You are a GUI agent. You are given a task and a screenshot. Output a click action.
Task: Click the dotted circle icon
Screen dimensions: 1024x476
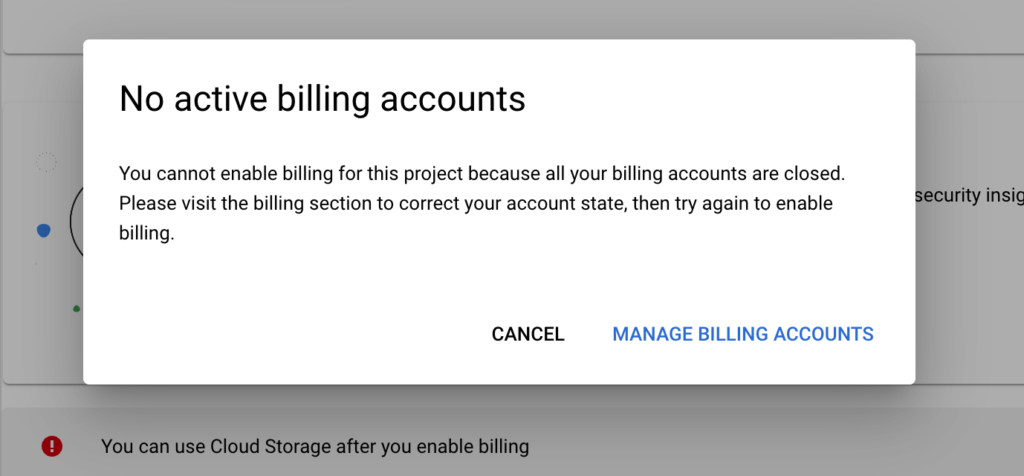pos(46,163)
